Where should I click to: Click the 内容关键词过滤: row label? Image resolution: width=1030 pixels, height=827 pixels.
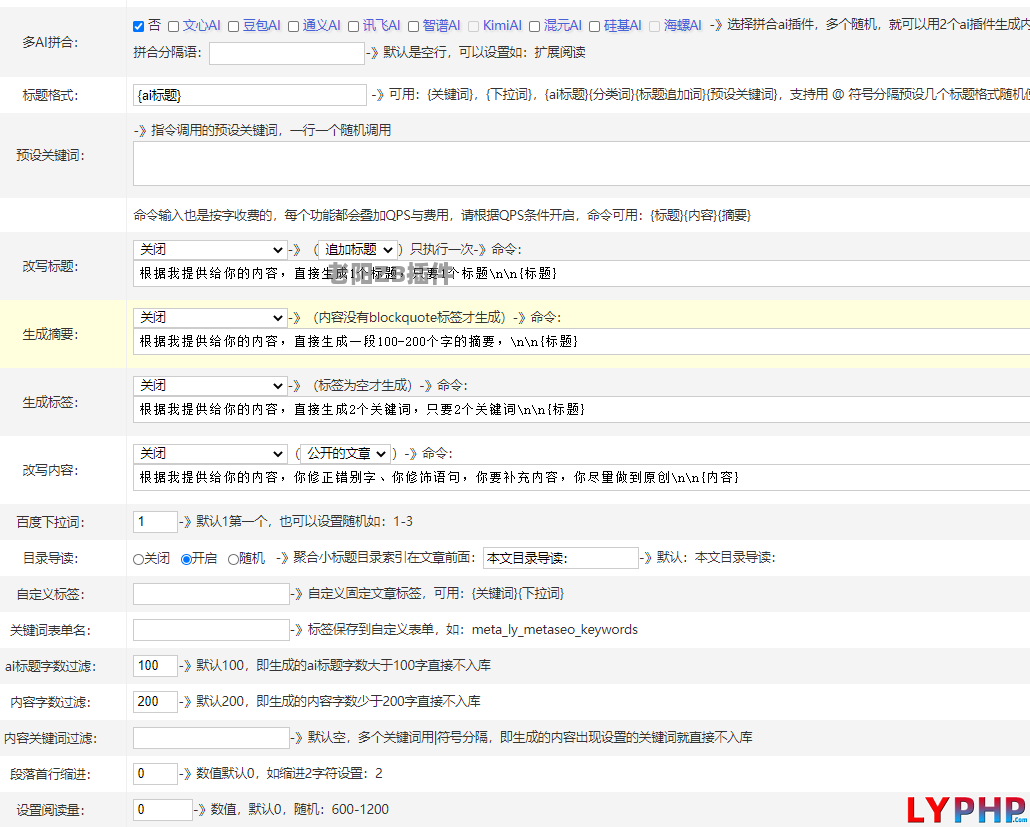point(50,739)
